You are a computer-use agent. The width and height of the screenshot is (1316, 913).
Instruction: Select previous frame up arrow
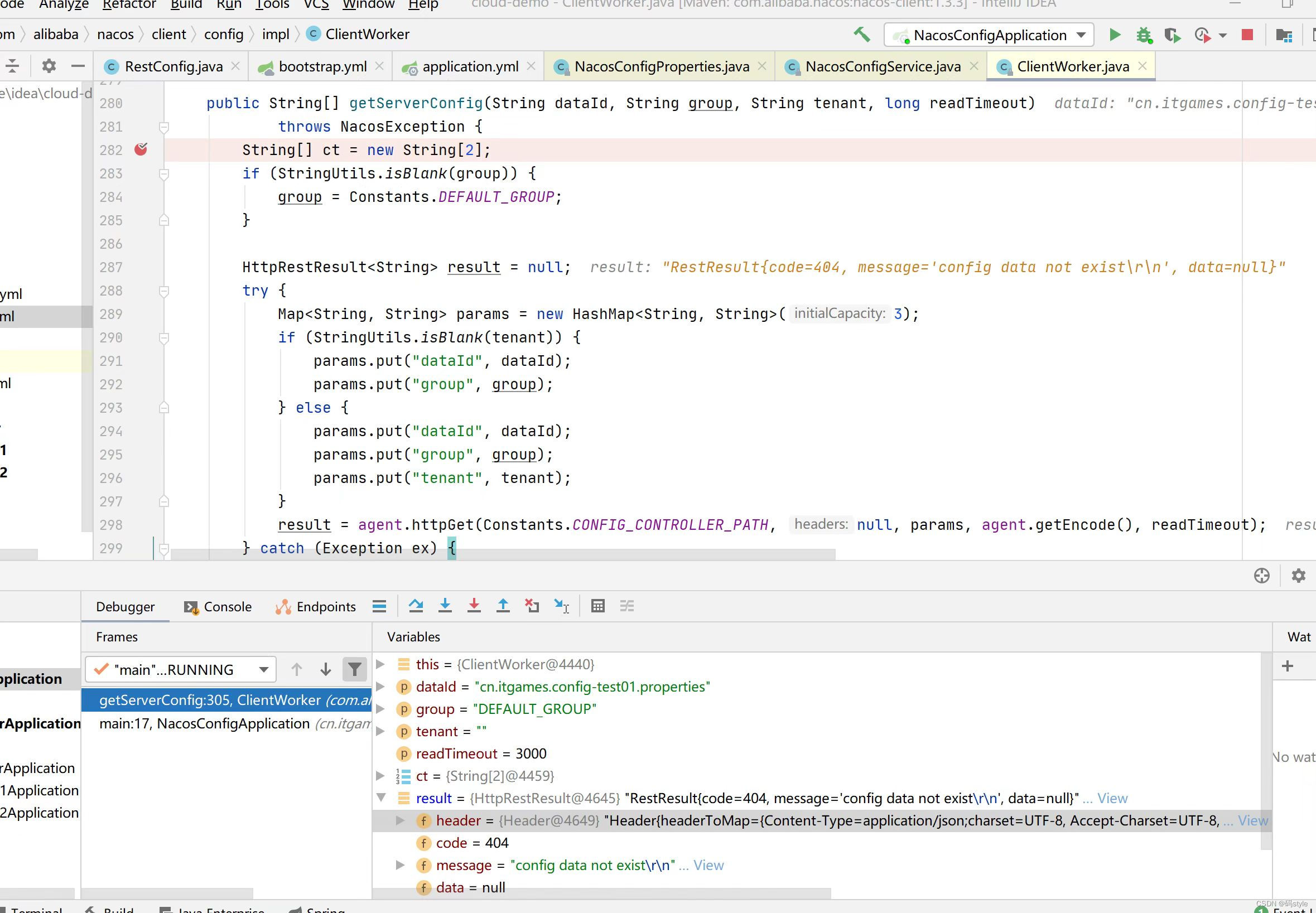pyautogui.click(x=296, y=669)
